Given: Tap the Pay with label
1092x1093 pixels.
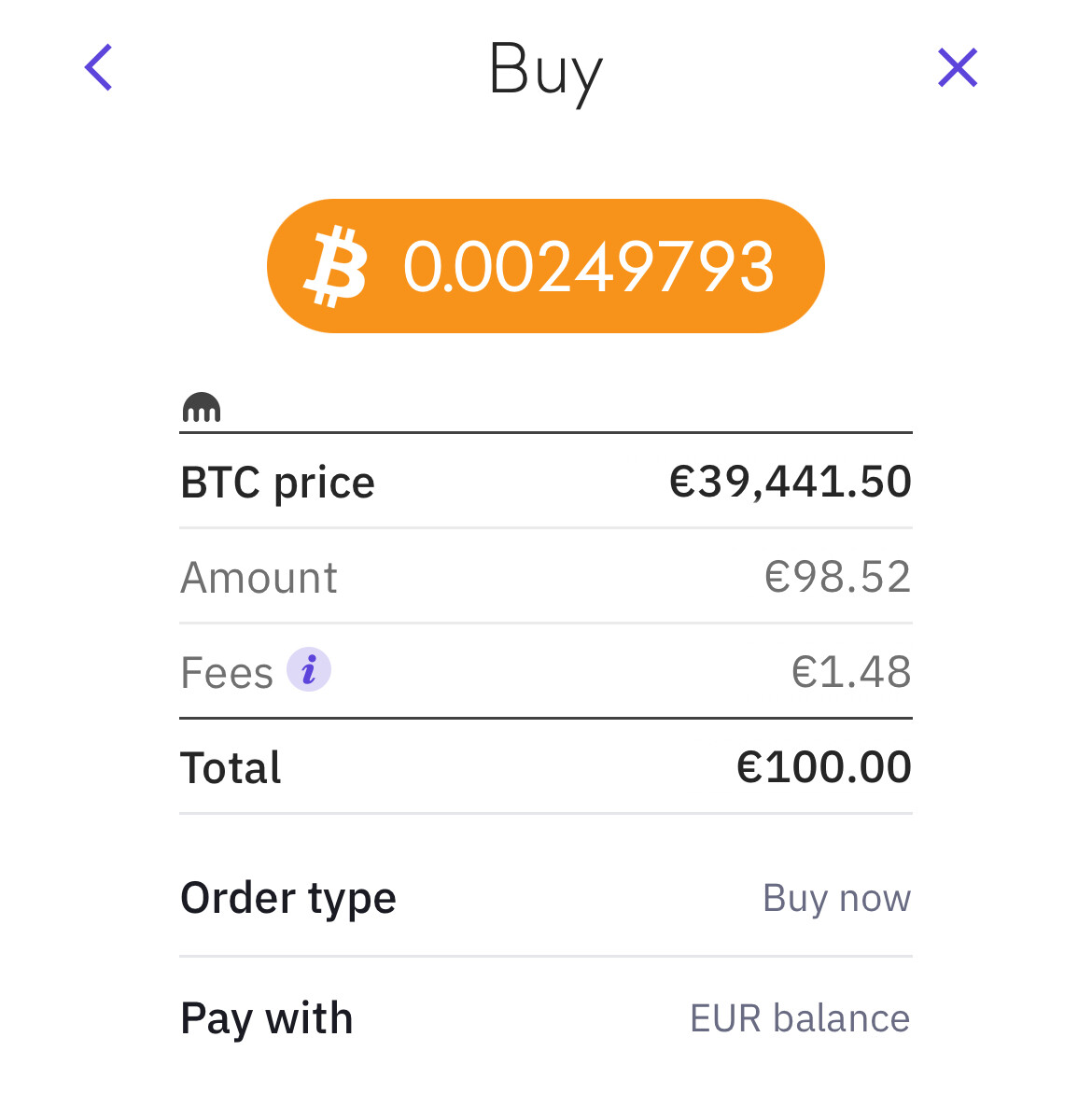Looking at the screenshot, I should coord(267,1019).
